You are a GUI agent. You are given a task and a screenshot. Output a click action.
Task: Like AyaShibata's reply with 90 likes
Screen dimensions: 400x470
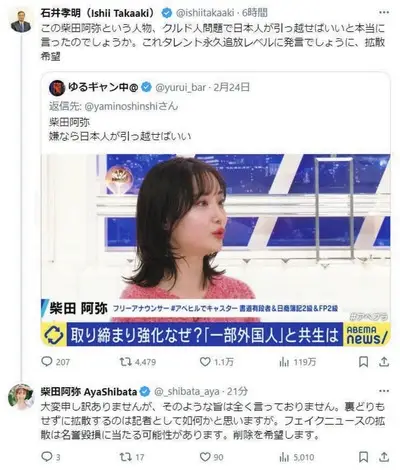[205, 456]
